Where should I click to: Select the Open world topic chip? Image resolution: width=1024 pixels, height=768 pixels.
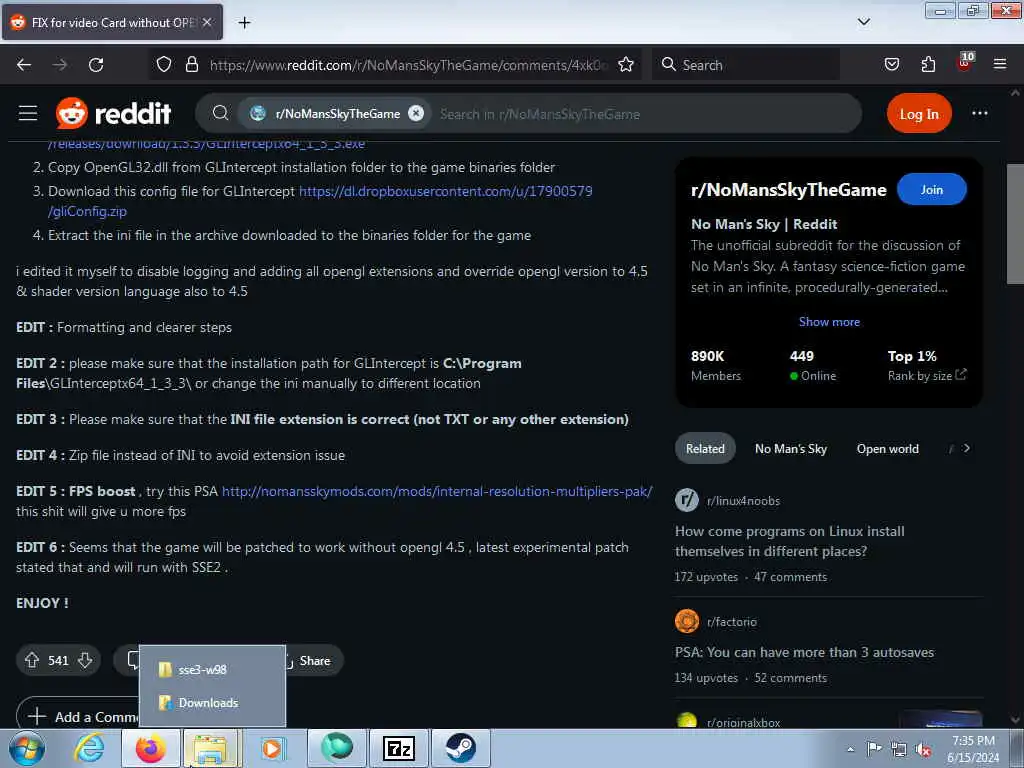888,449
